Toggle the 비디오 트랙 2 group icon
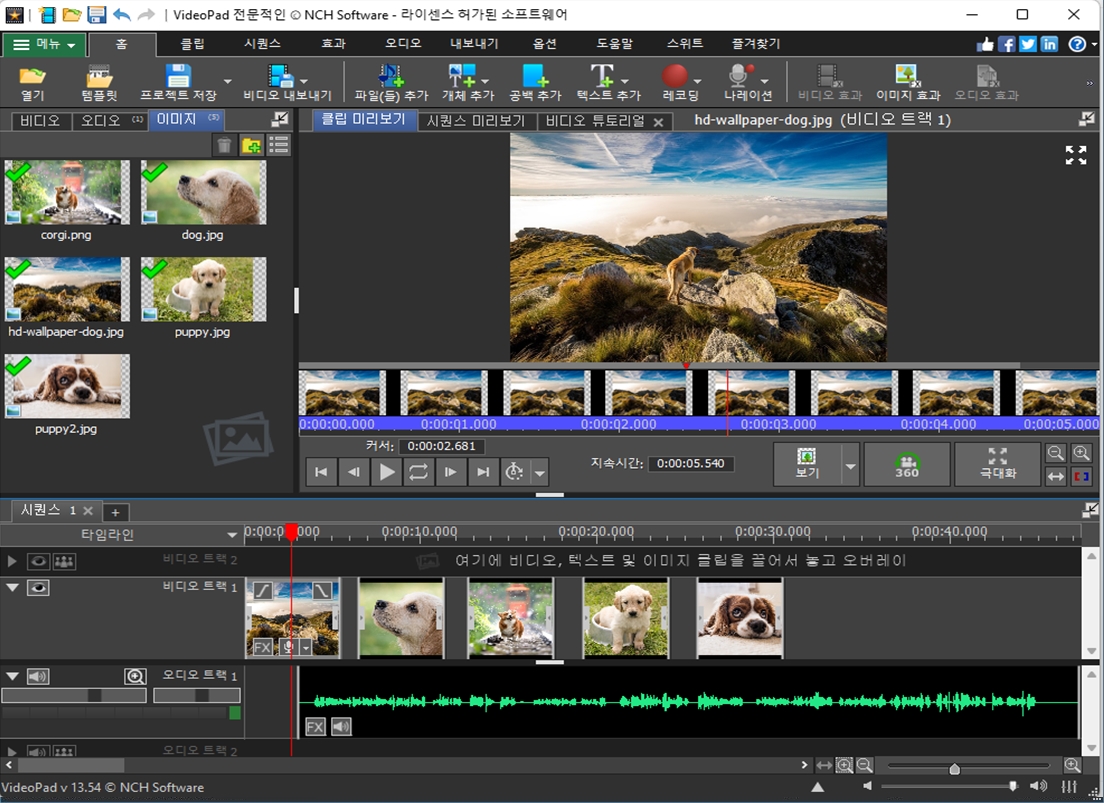Screen dimensions: 1104x803 [64, 561]
